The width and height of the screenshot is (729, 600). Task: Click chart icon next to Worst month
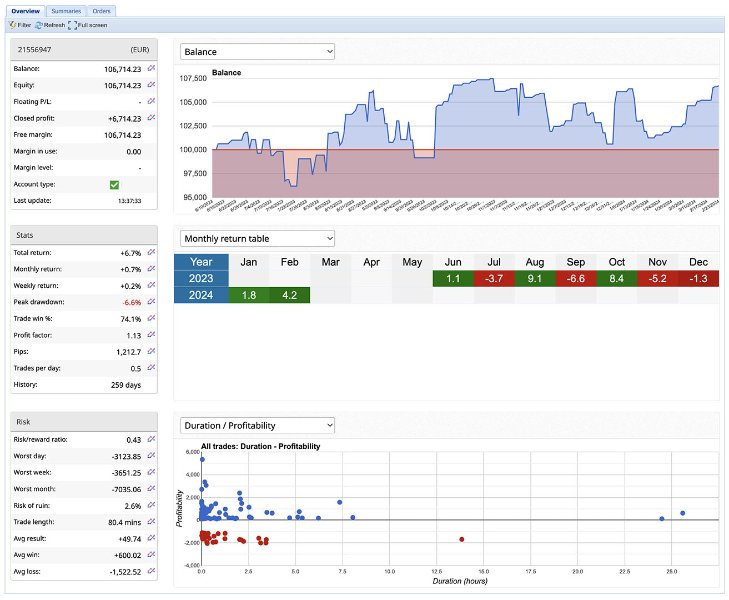pyautogui.click(x=151, y=489)
